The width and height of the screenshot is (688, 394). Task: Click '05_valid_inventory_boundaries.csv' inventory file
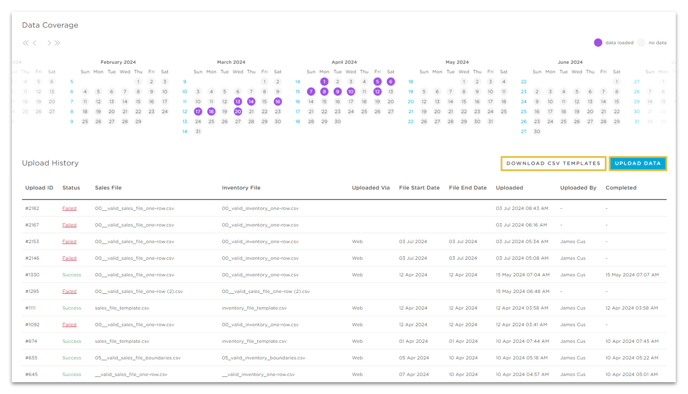coord(263,358)
